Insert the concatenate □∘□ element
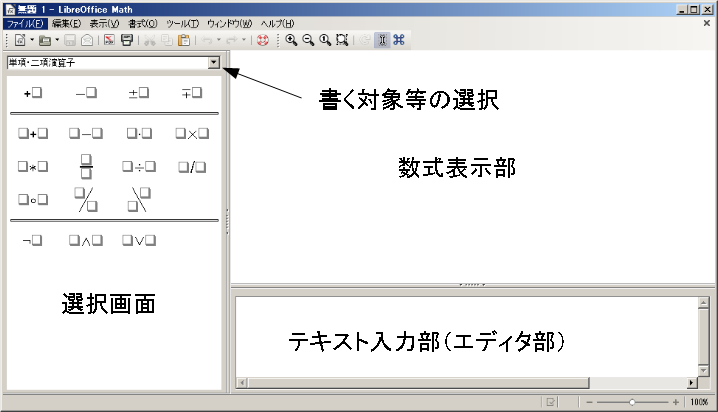Viewport: 718px width, 412px height. coord(33,200)
